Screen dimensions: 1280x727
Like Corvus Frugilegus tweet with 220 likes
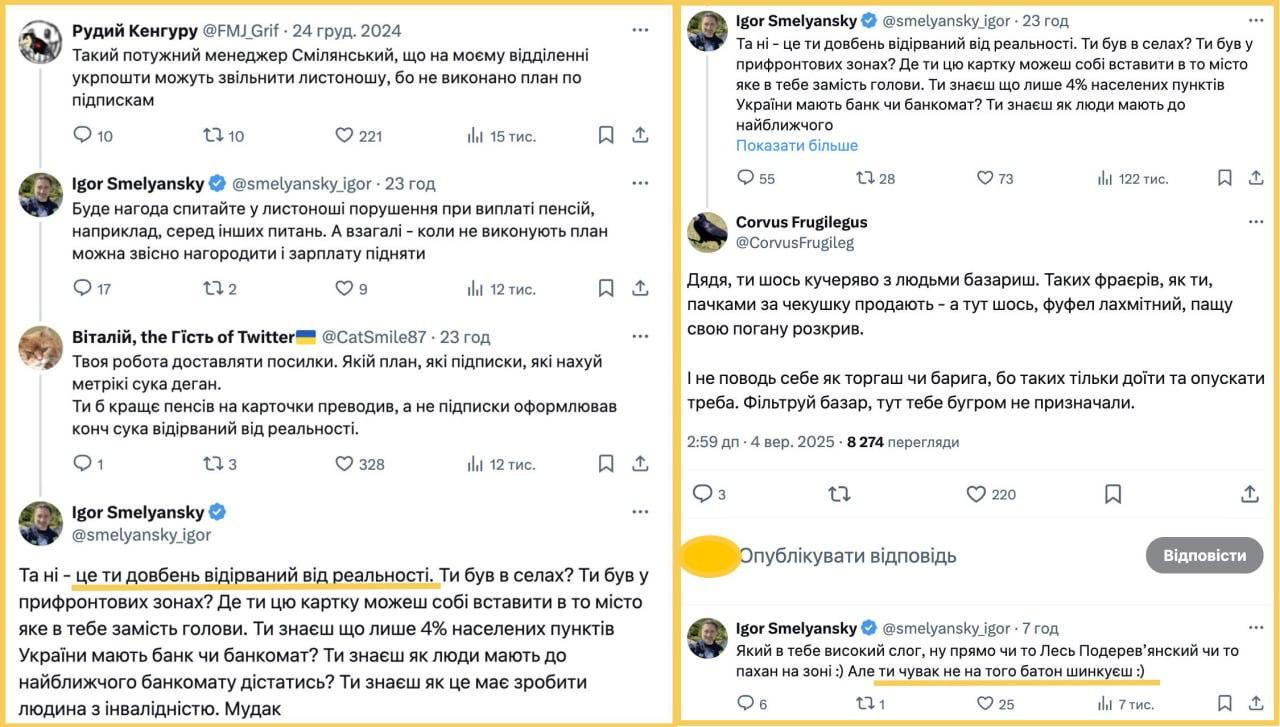click(976, 494)
